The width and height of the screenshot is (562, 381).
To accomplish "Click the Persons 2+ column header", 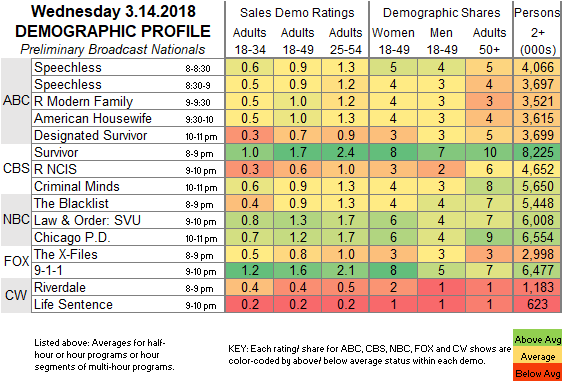I will click(538, 32).
